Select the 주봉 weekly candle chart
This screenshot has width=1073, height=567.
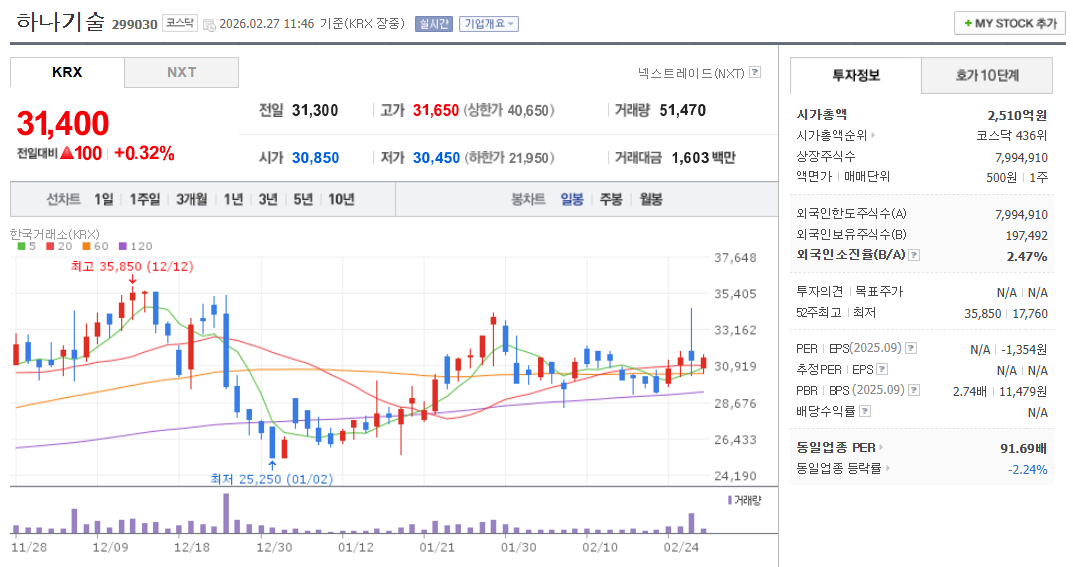coord(611,199)
